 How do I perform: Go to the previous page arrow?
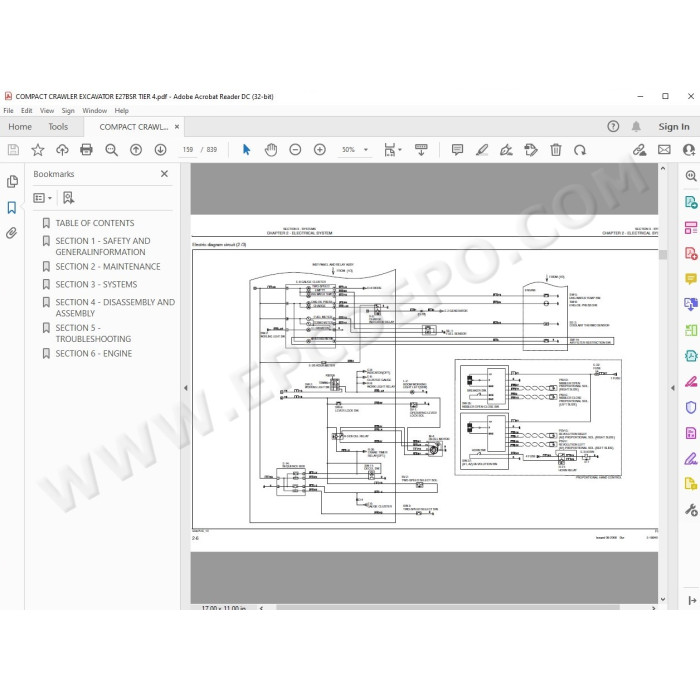(x=136, y=150)
